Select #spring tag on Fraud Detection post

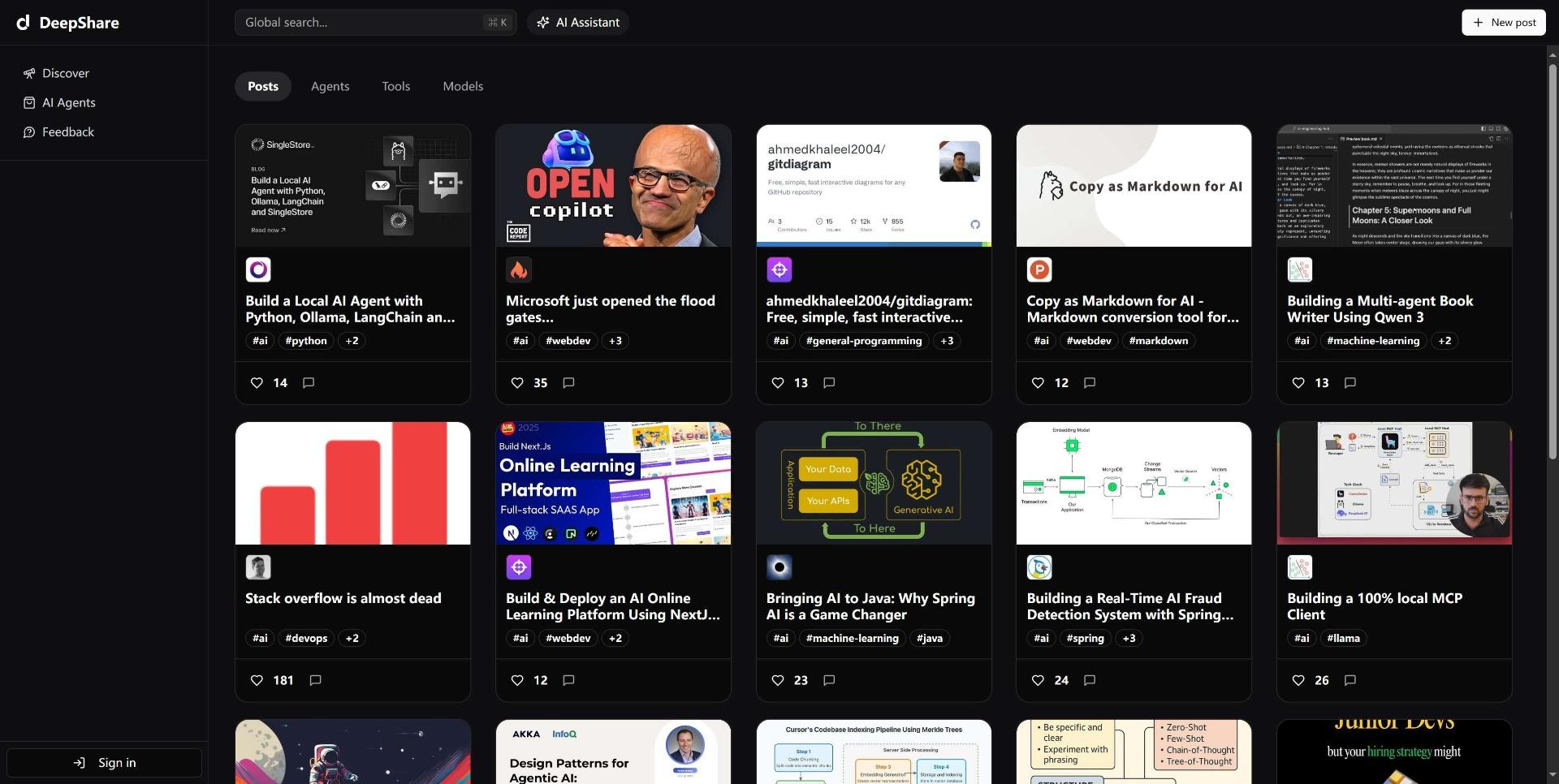[x=1086, y=639]
